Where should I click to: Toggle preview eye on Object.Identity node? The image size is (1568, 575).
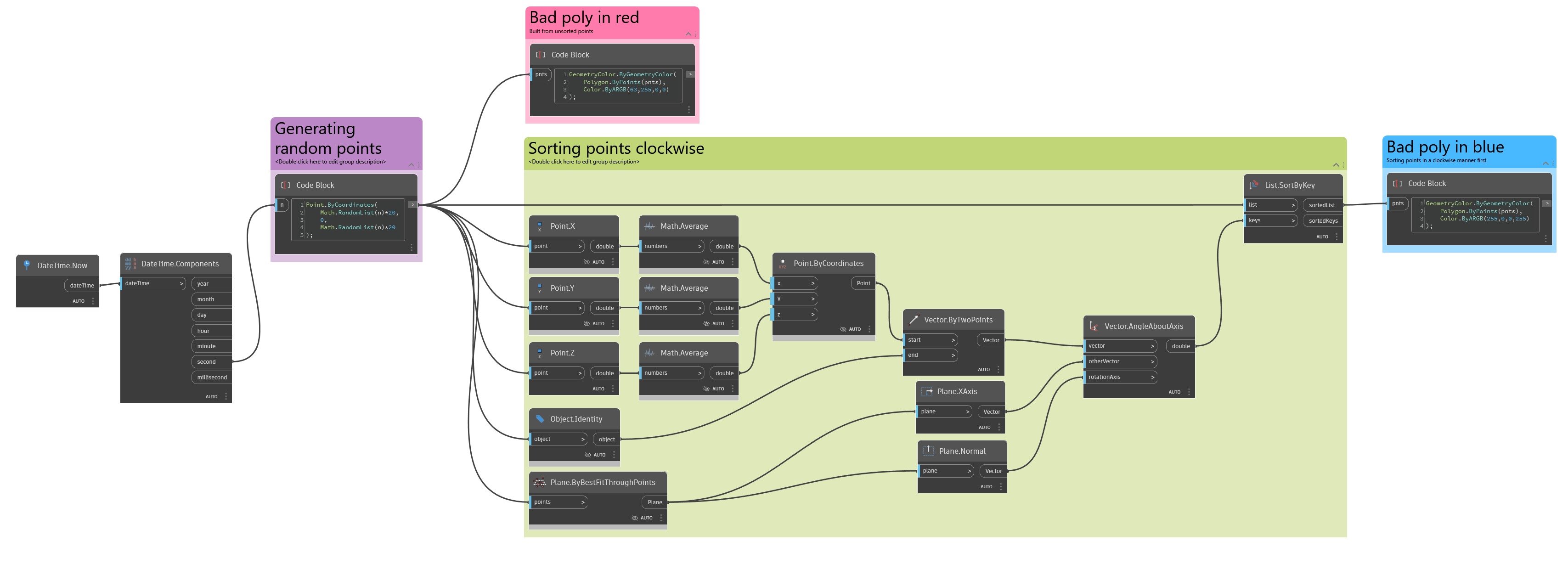(x=587, y=455)
